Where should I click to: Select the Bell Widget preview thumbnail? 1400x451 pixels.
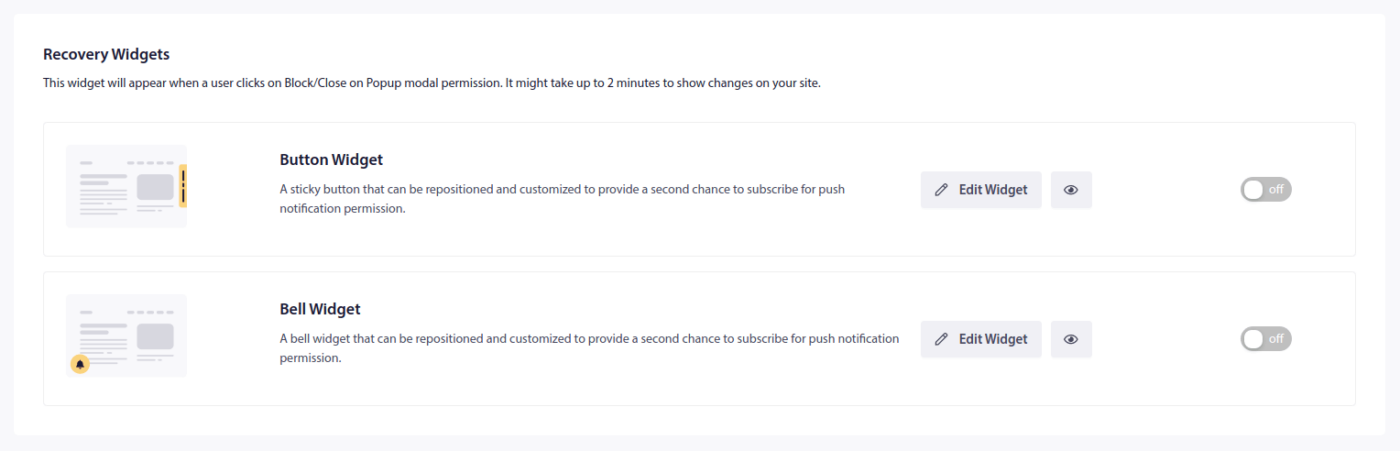pyautogui.click(x=126, y=335)
